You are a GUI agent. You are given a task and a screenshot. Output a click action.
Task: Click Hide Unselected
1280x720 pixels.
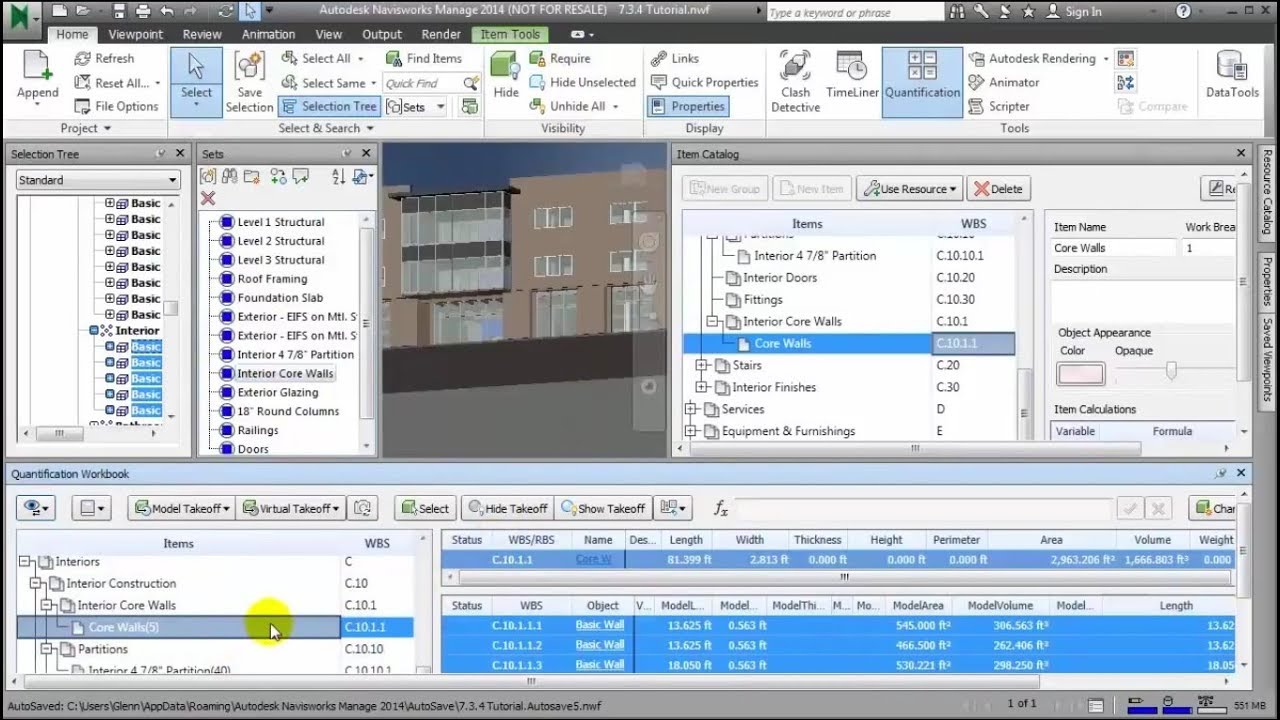[x=582, y=83]
